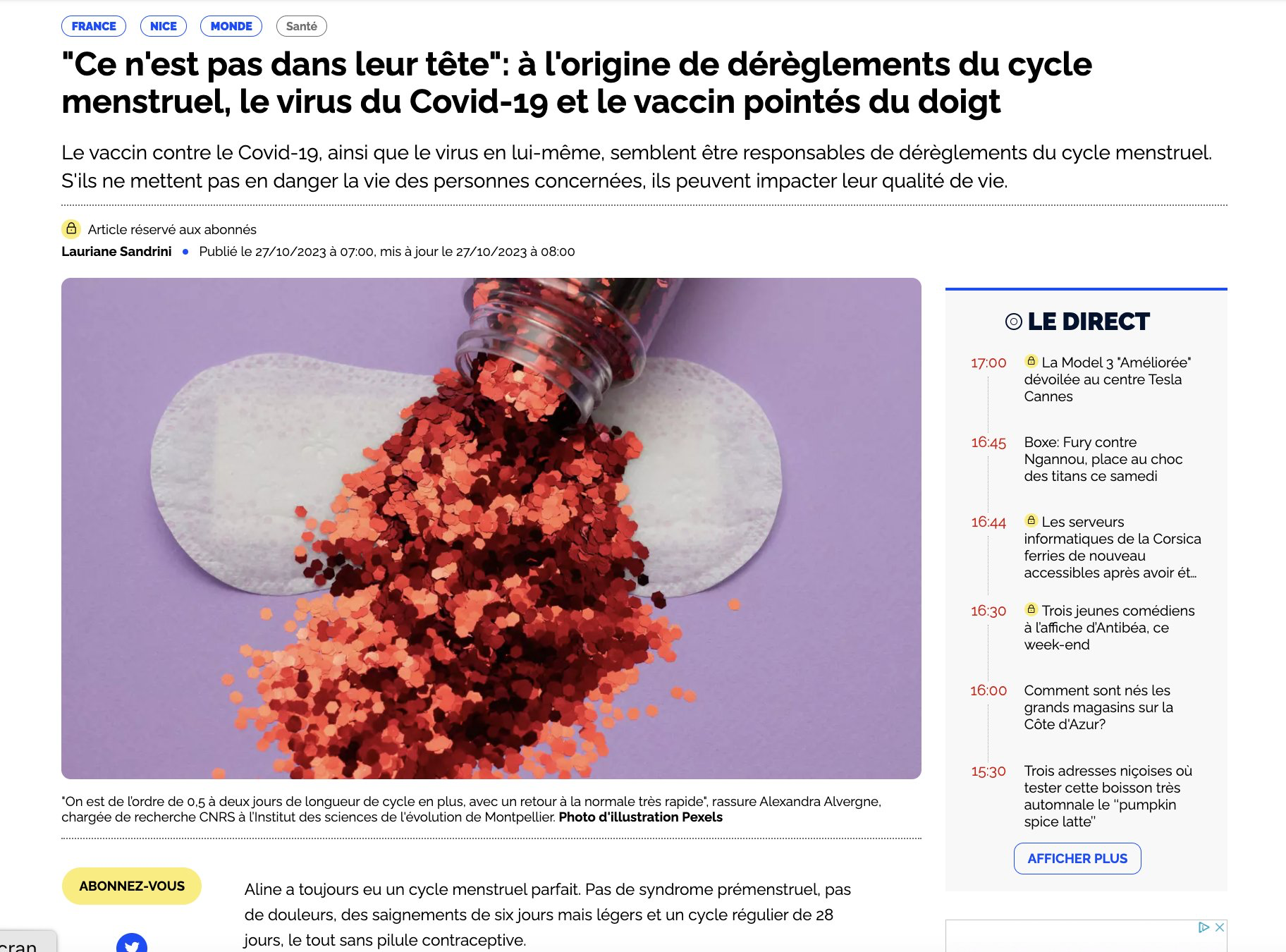Open the NICE category tag
1286x952 pixels.
(164, 26)
